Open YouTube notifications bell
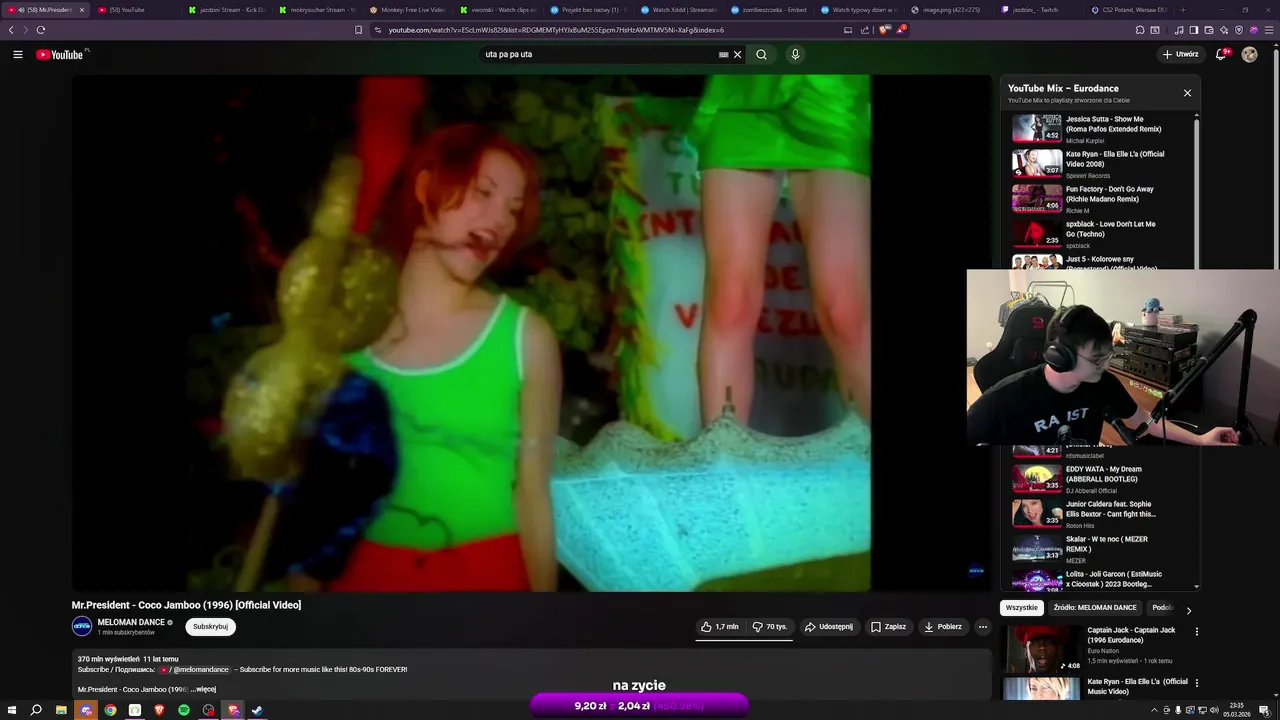 tap(1221, 54)
